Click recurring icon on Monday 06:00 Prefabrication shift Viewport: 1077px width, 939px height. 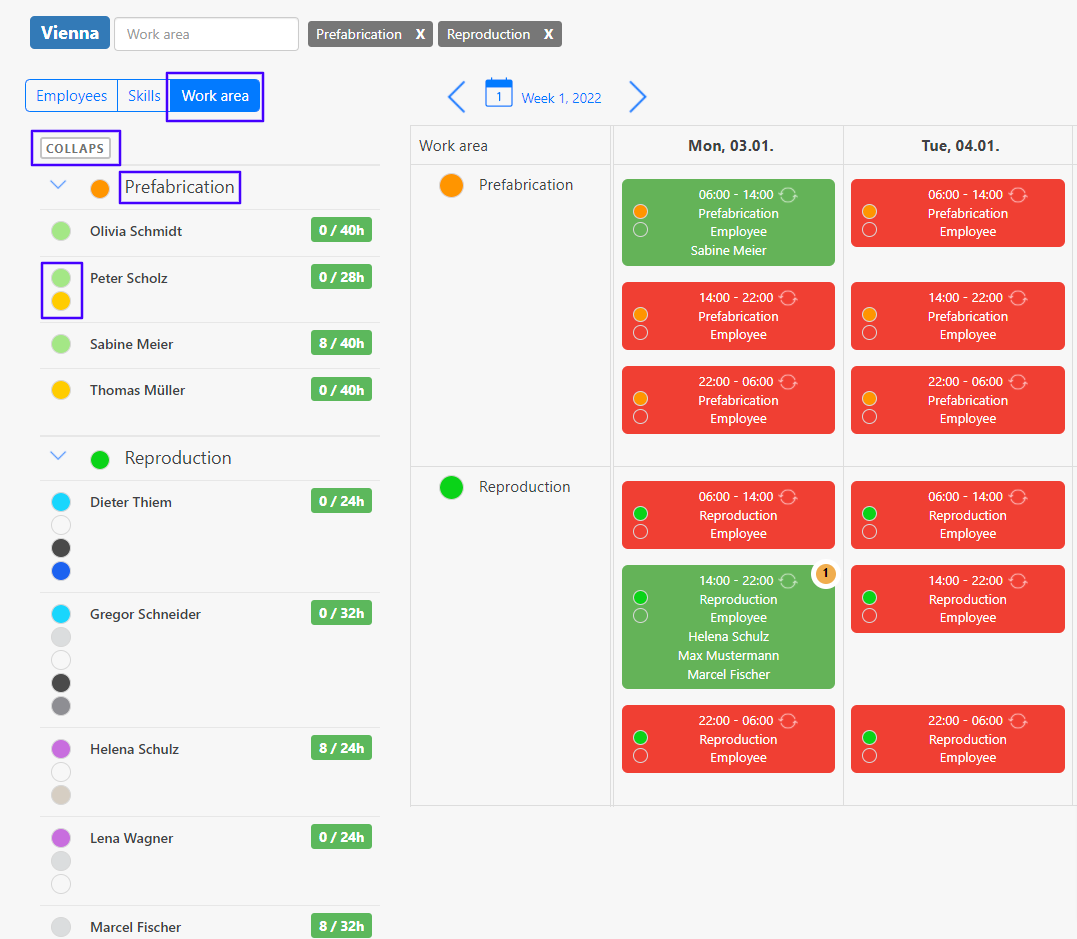(x=788, y=195)
